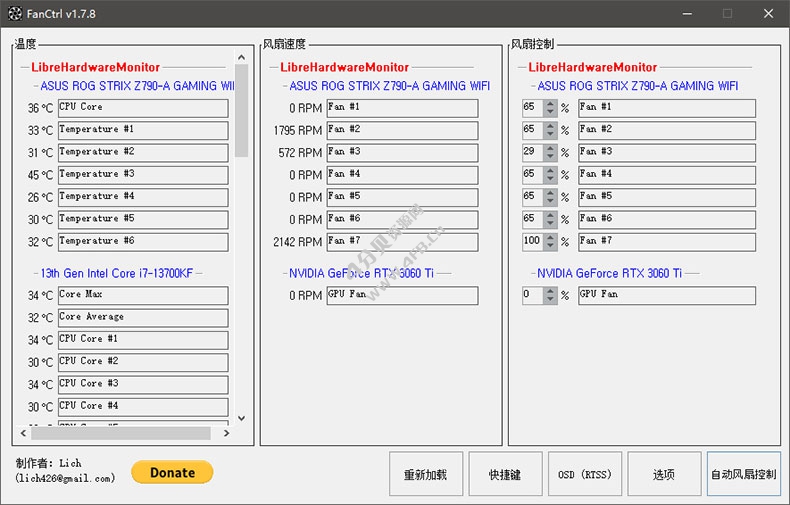Decrease Fan #2 control percentage with down arrow
Viewport: 790px width, 505px height.
click(550, 134)
